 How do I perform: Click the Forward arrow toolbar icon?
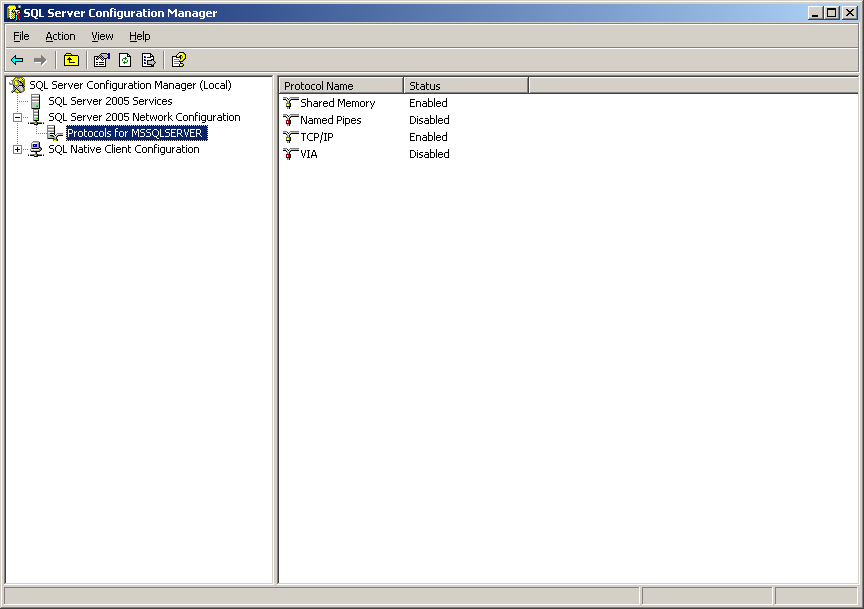tap(40, 60)
